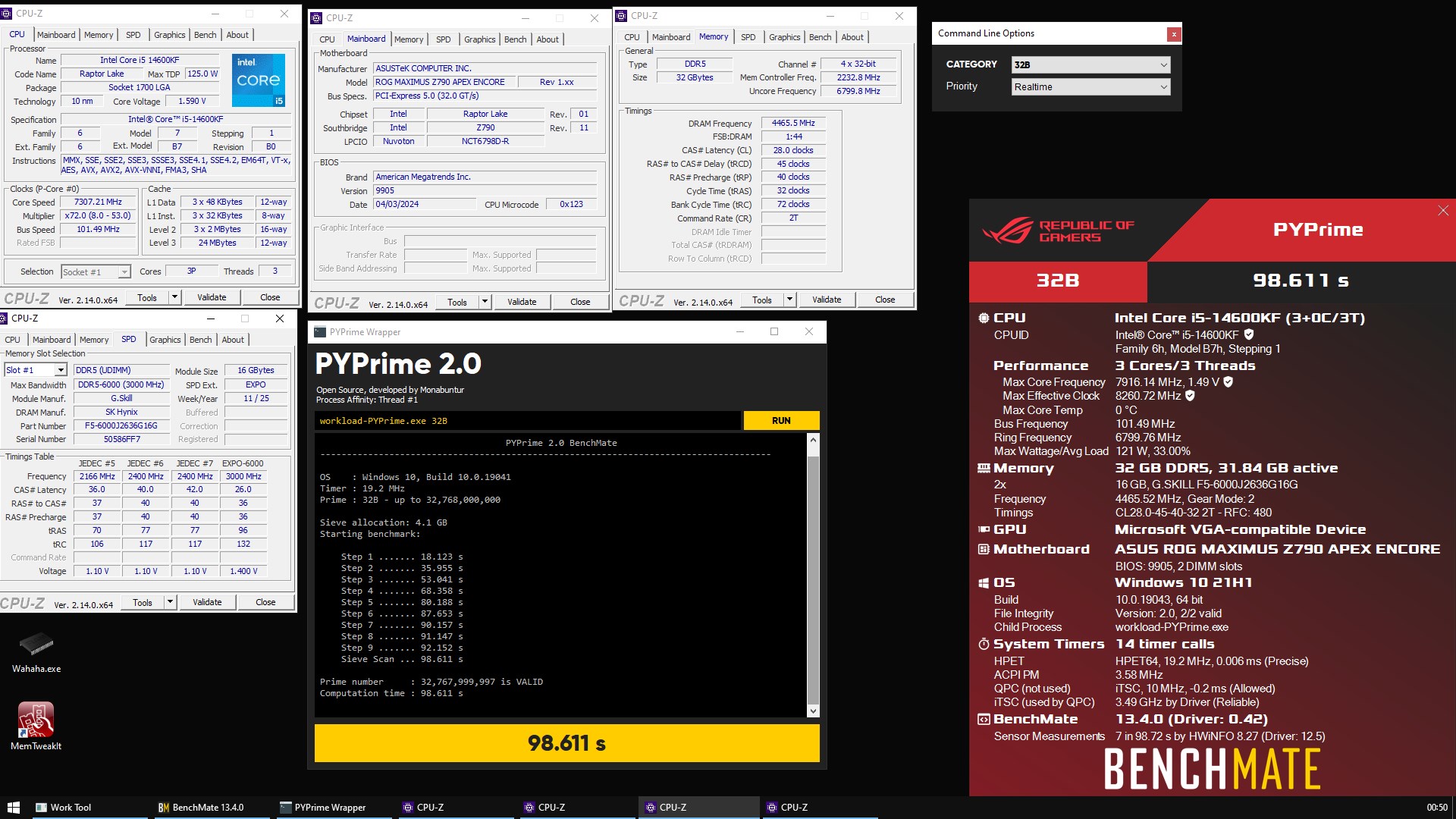Open Memory tab in CPU window
The height and width of the screenshot is (819, 1456).
click(99, 35)
